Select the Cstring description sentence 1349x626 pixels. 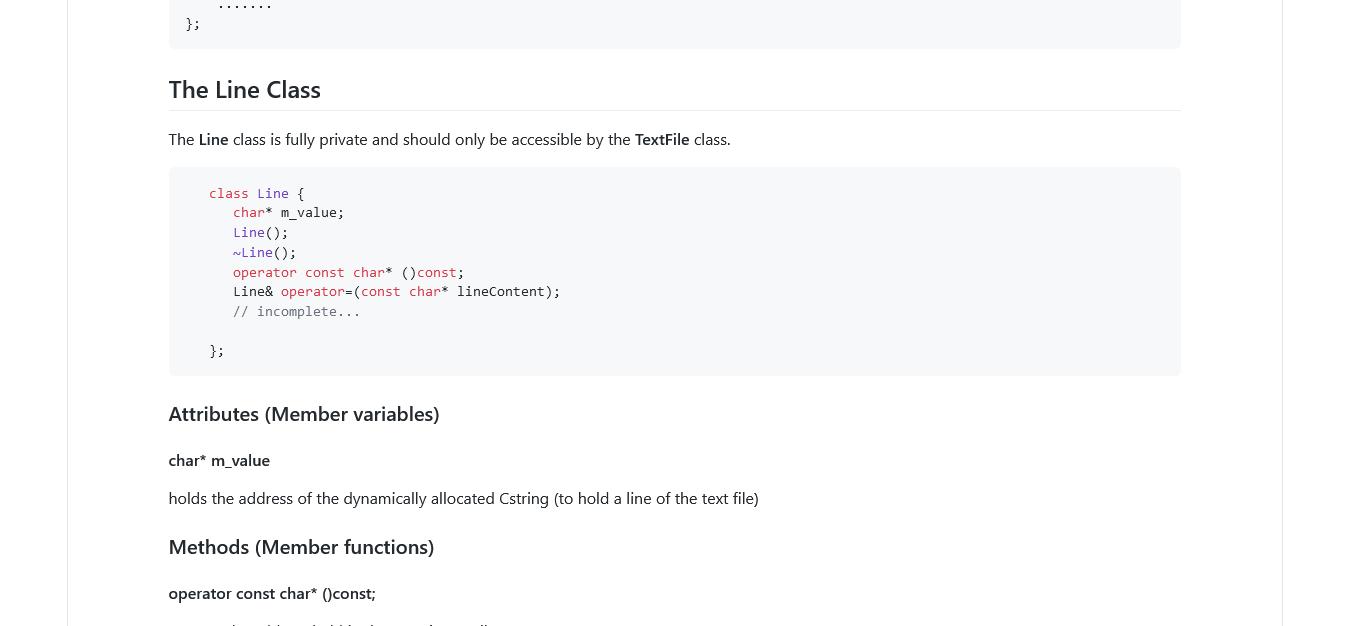click(463, 498)
